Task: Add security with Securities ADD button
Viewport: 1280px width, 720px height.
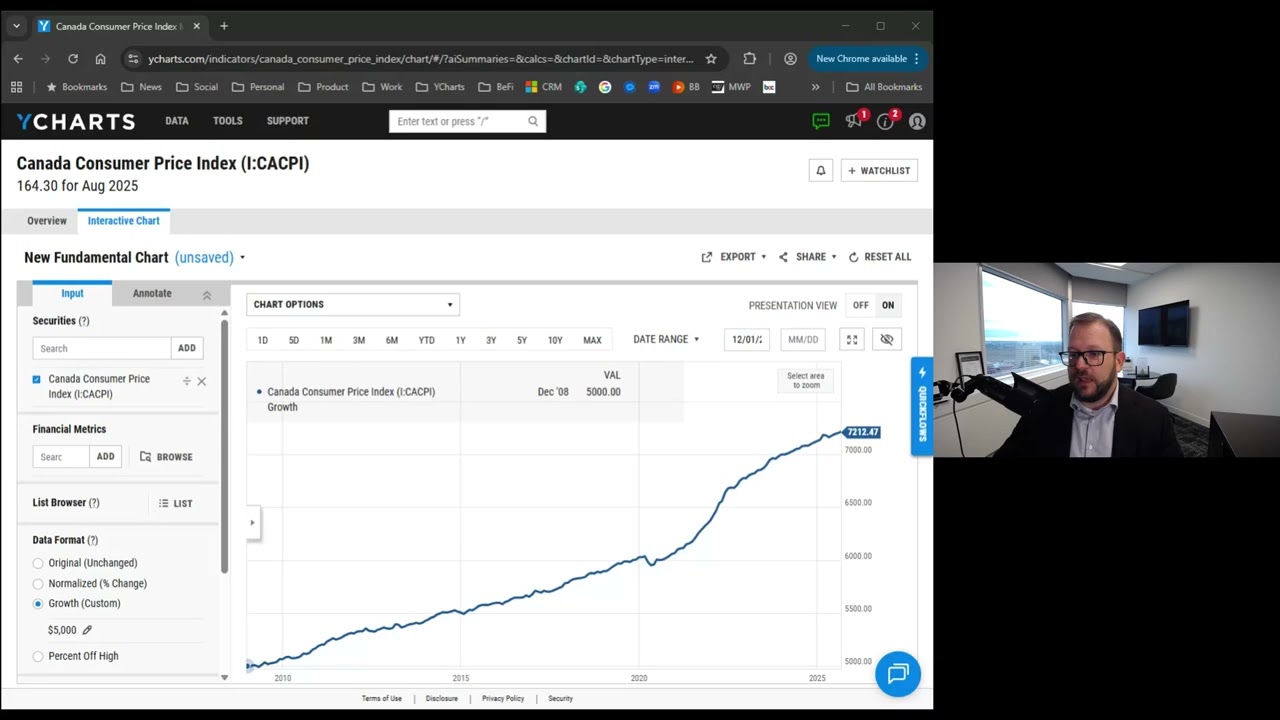Action: click(187, 348)
